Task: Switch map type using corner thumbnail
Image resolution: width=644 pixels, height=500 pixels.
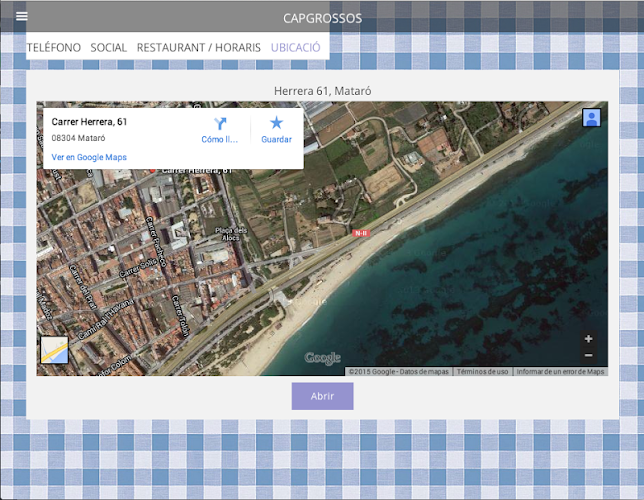Action: 54,351
